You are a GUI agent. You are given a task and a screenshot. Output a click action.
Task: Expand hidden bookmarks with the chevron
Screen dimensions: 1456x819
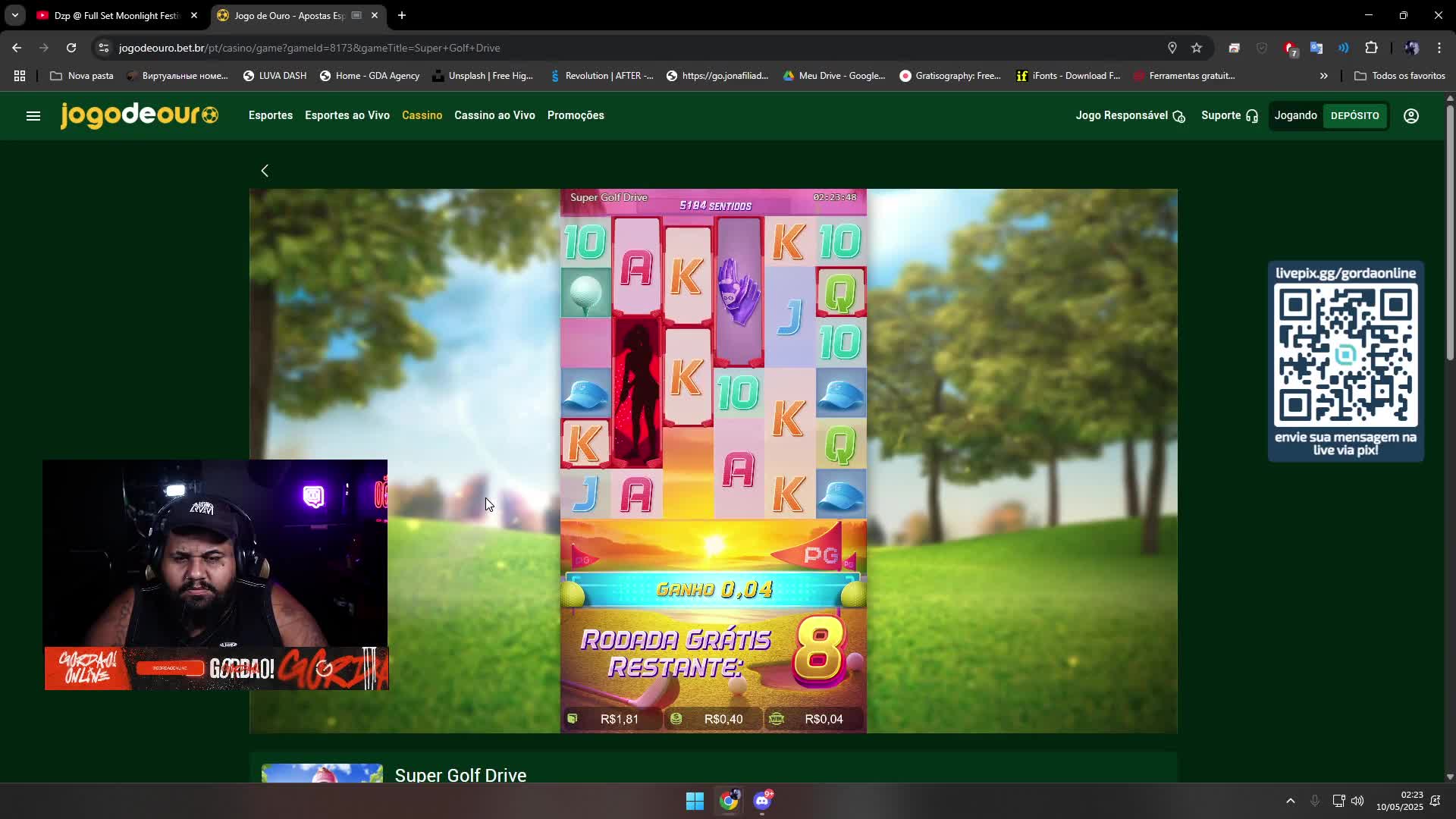pos(1324,76)
